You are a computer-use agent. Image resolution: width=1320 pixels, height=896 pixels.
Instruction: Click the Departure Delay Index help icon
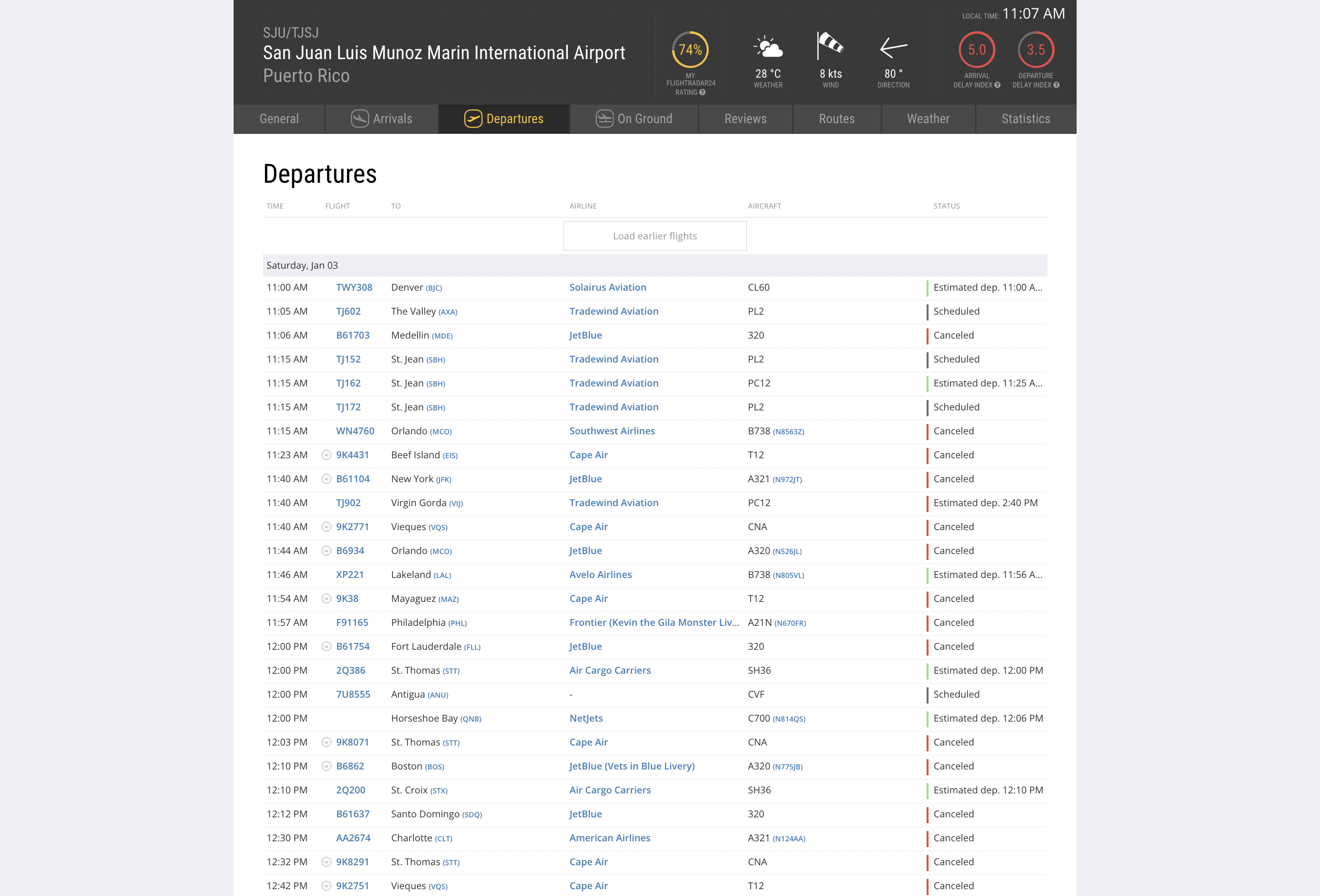[1057, 85]
